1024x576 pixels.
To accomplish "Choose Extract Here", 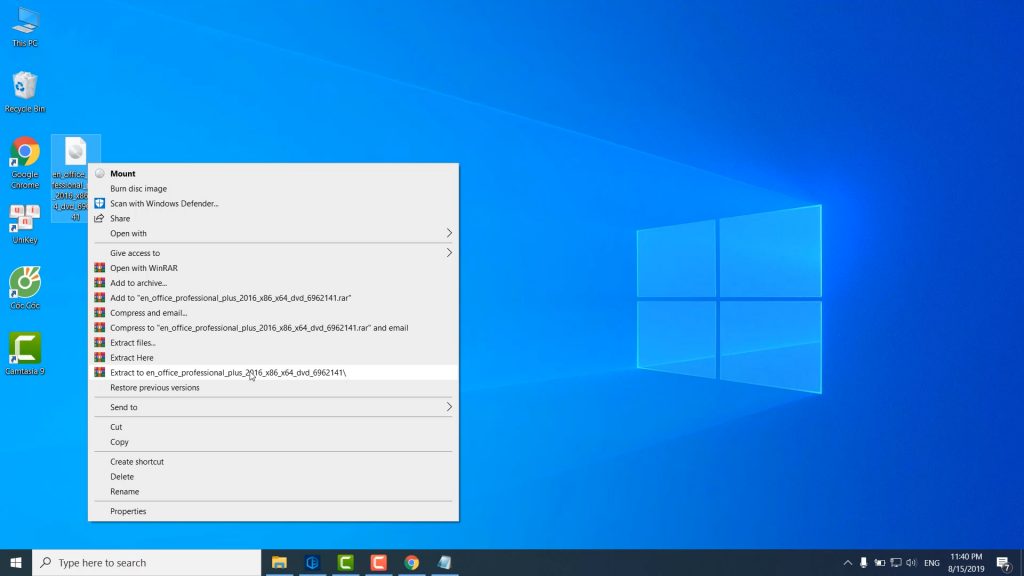I will coord(273,358).
